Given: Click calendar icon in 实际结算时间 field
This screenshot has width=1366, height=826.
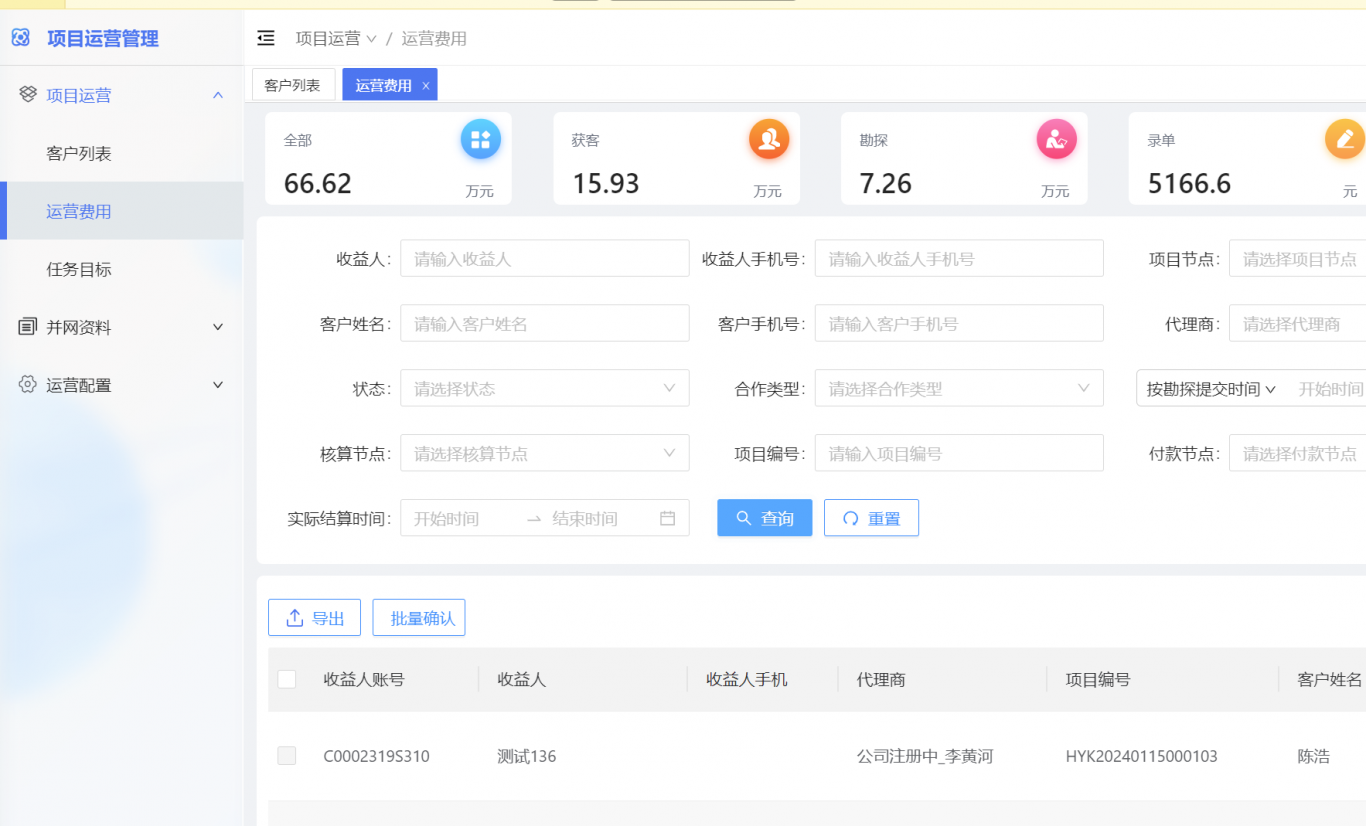Looking at the screenshot, I should tap(668, 518).
